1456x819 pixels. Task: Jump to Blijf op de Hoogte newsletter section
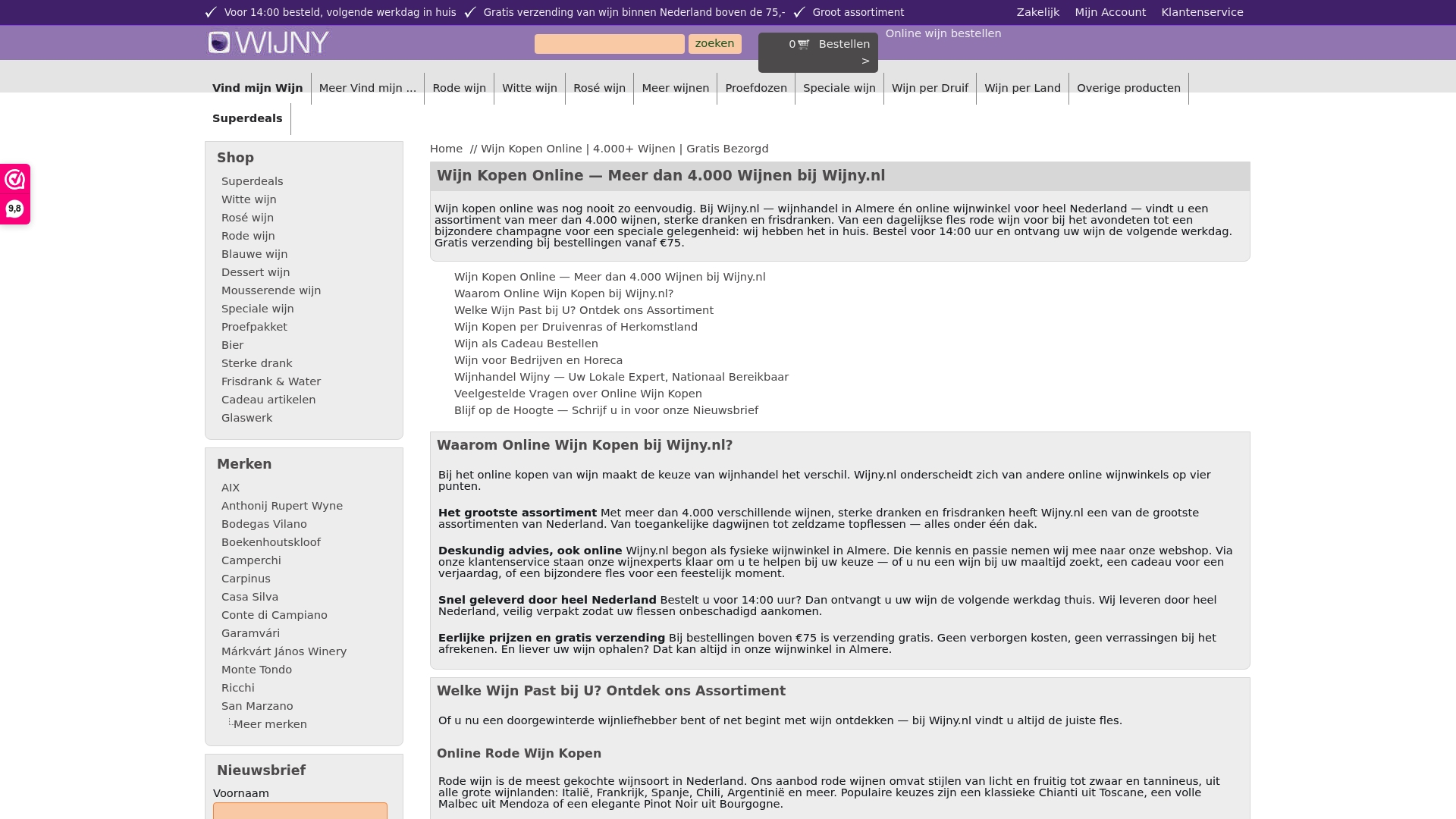tap(606, 410)
